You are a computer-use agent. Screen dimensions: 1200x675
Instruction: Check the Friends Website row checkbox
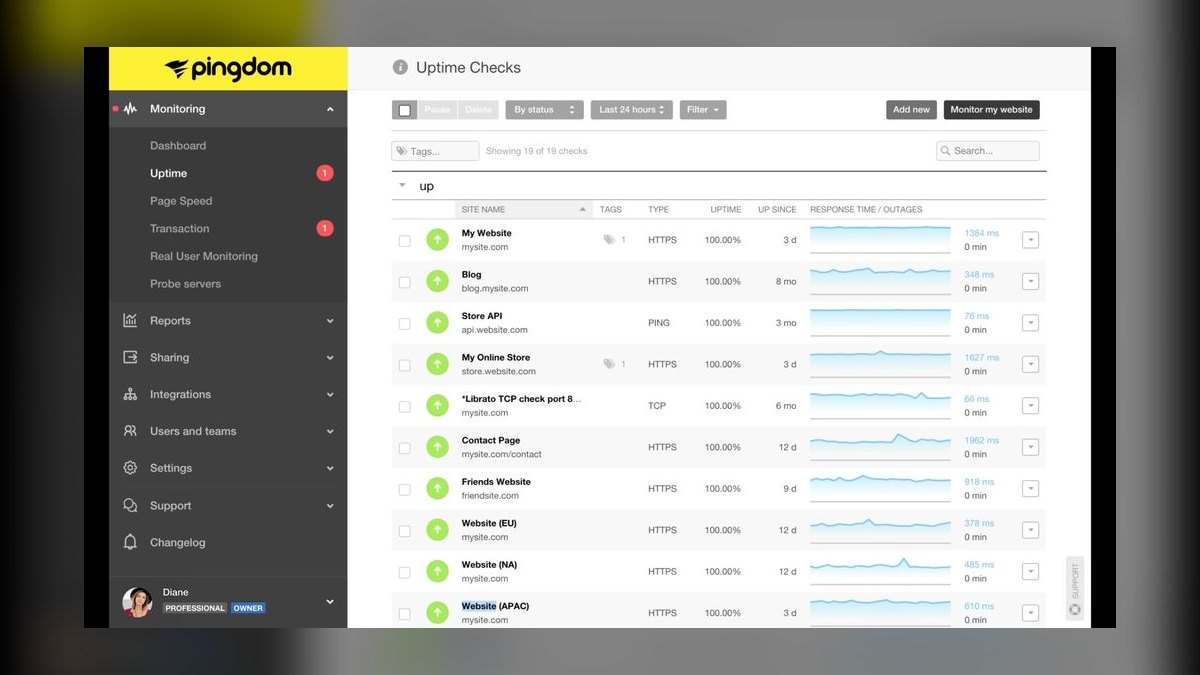pos(404,490)
